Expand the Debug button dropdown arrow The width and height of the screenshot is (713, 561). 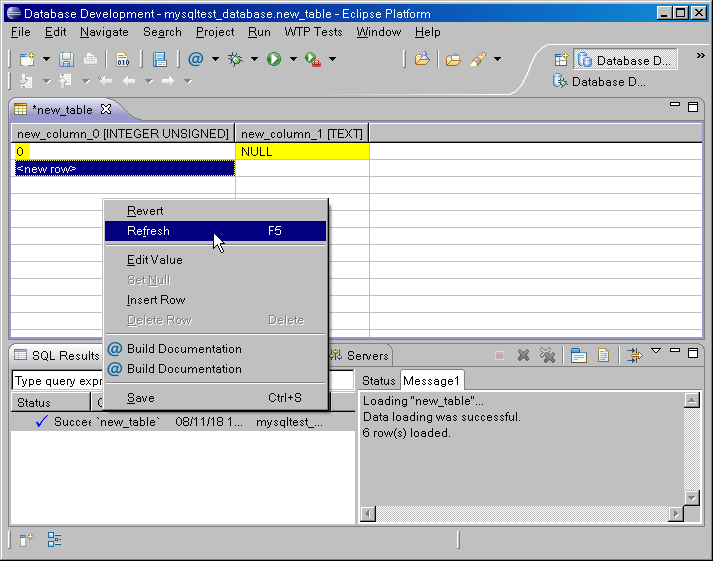tap(254, 60)
